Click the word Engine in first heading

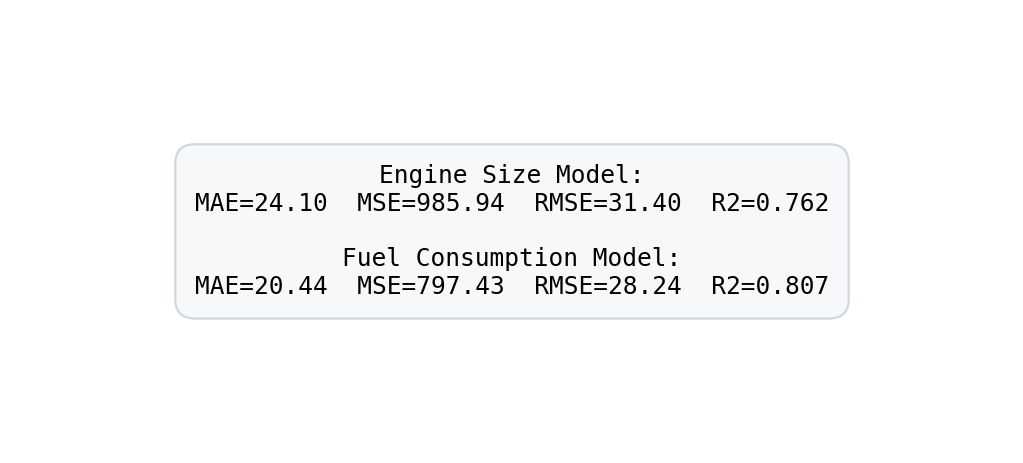point(423,176)
